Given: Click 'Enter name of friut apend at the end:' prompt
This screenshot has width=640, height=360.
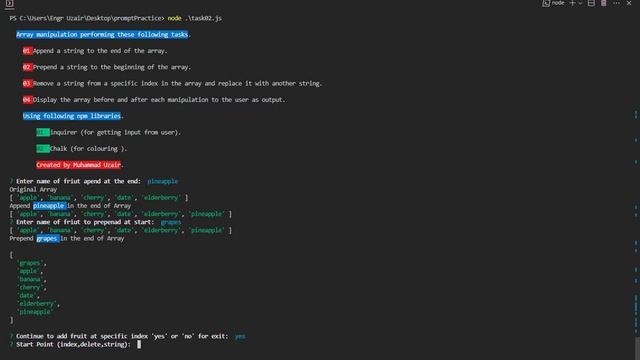Looking at the screenshot, I should (x=78, y=181).
